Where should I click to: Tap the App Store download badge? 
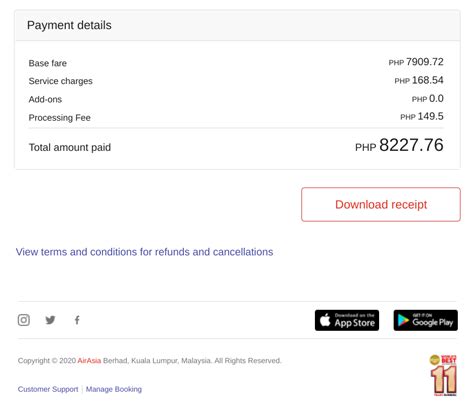[x=347, y=320]
